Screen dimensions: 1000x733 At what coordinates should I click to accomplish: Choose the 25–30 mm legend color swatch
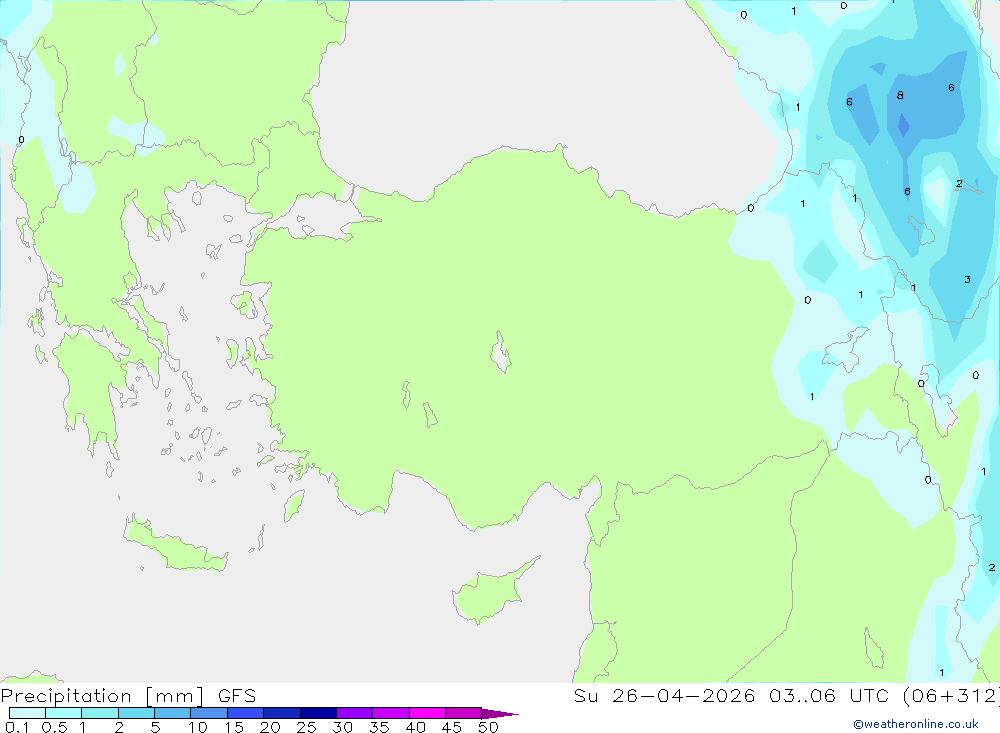click(318, 713)
